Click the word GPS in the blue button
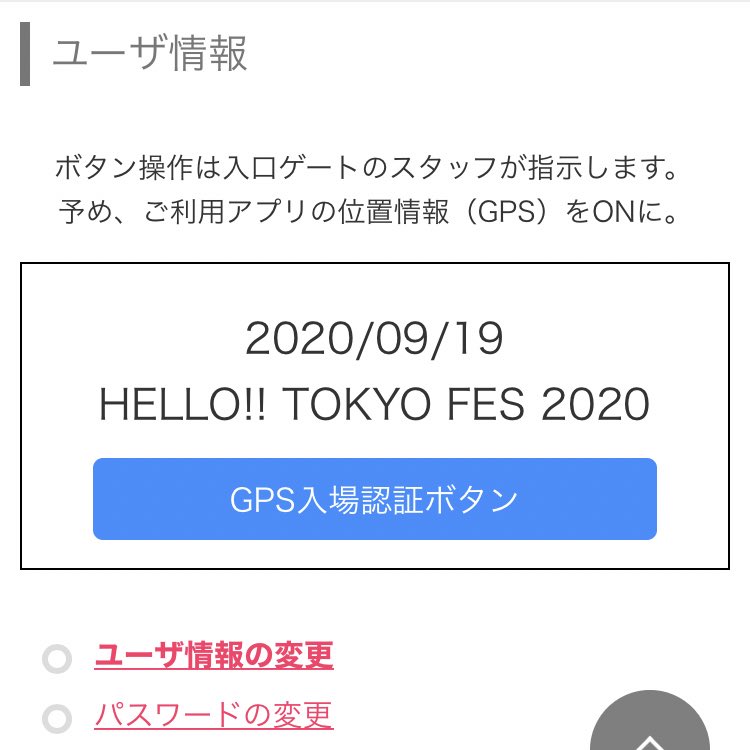This screenshot has width=750, height=750. tap(263, 500)
